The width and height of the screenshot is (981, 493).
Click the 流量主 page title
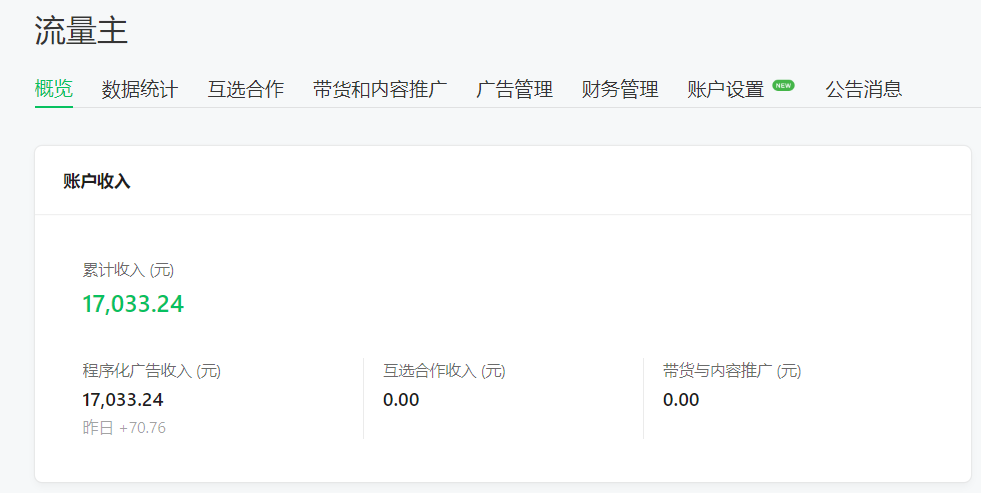[x=81, y=31]
